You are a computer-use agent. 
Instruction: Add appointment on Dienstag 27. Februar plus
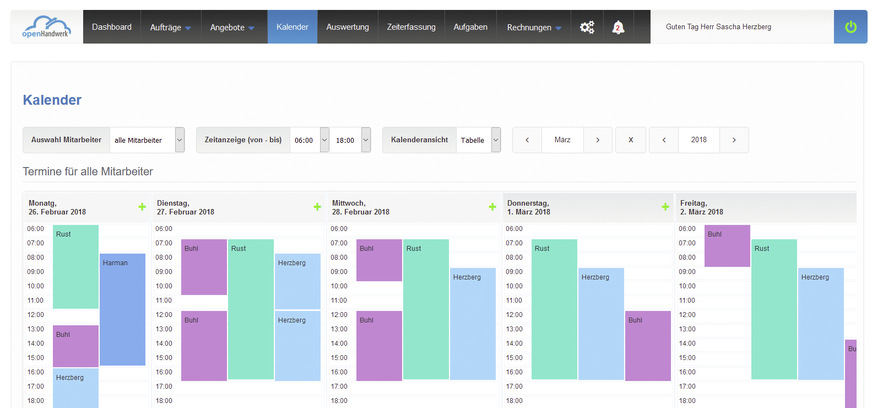(318, 207)
